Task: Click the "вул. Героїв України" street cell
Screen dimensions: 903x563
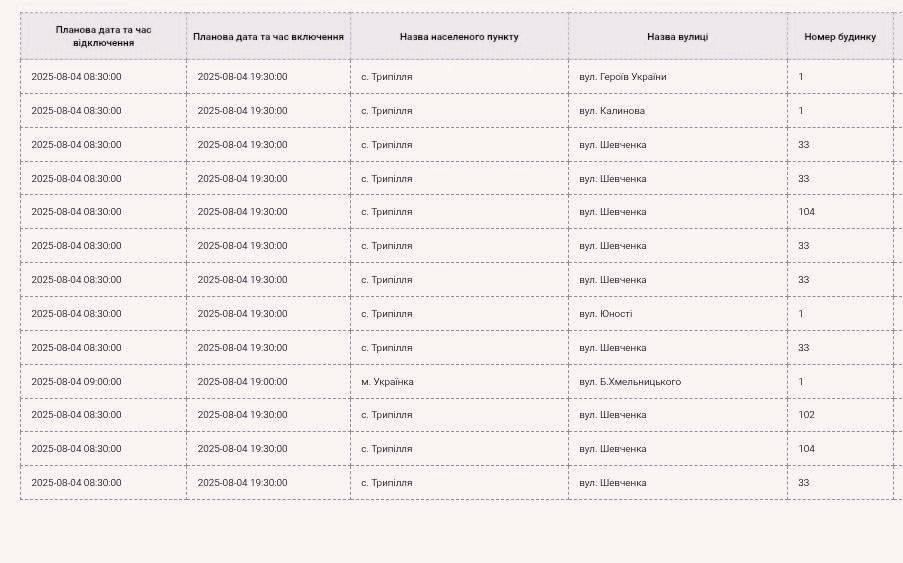Action: point(622,77)
